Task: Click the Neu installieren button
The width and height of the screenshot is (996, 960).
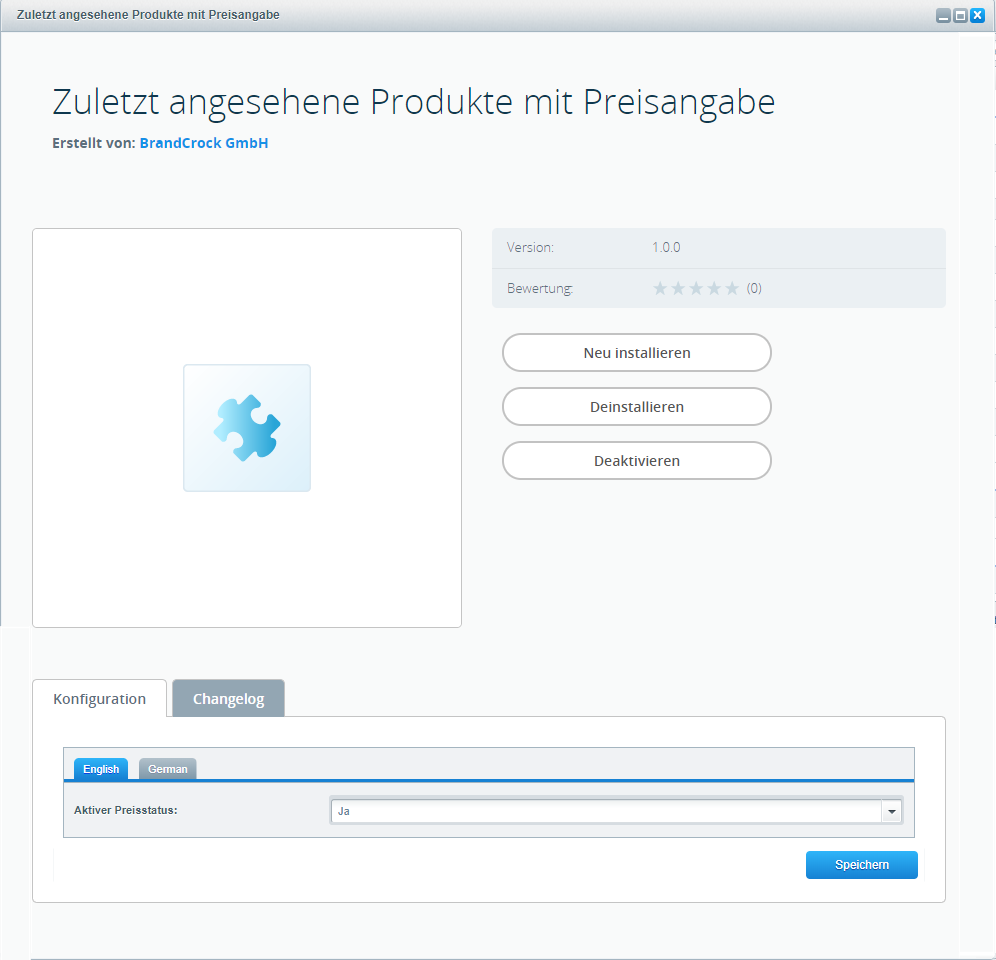Action: [637, 353]
